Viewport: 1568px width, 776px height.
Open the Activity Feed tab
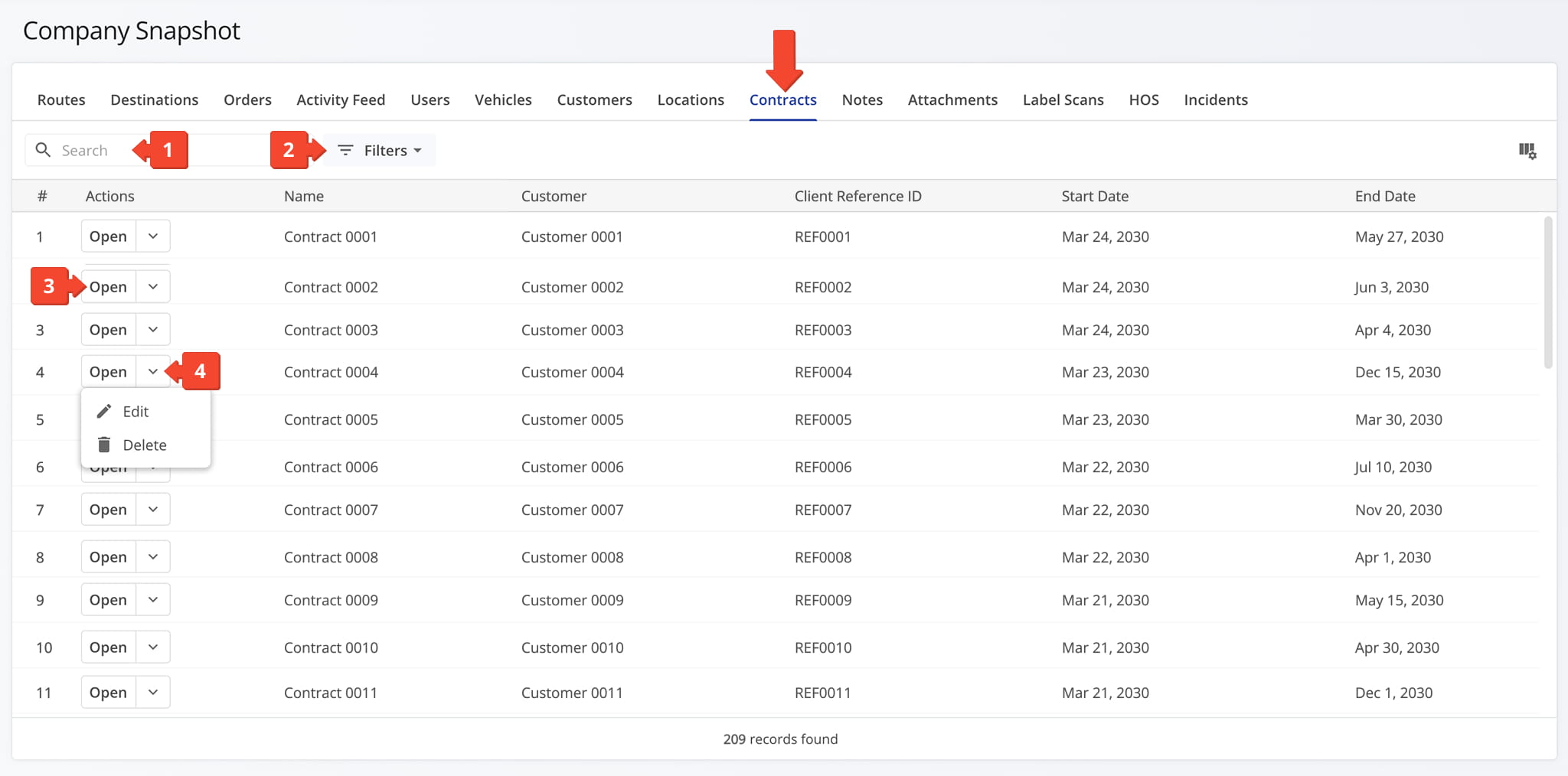click(x=341, y=99)
